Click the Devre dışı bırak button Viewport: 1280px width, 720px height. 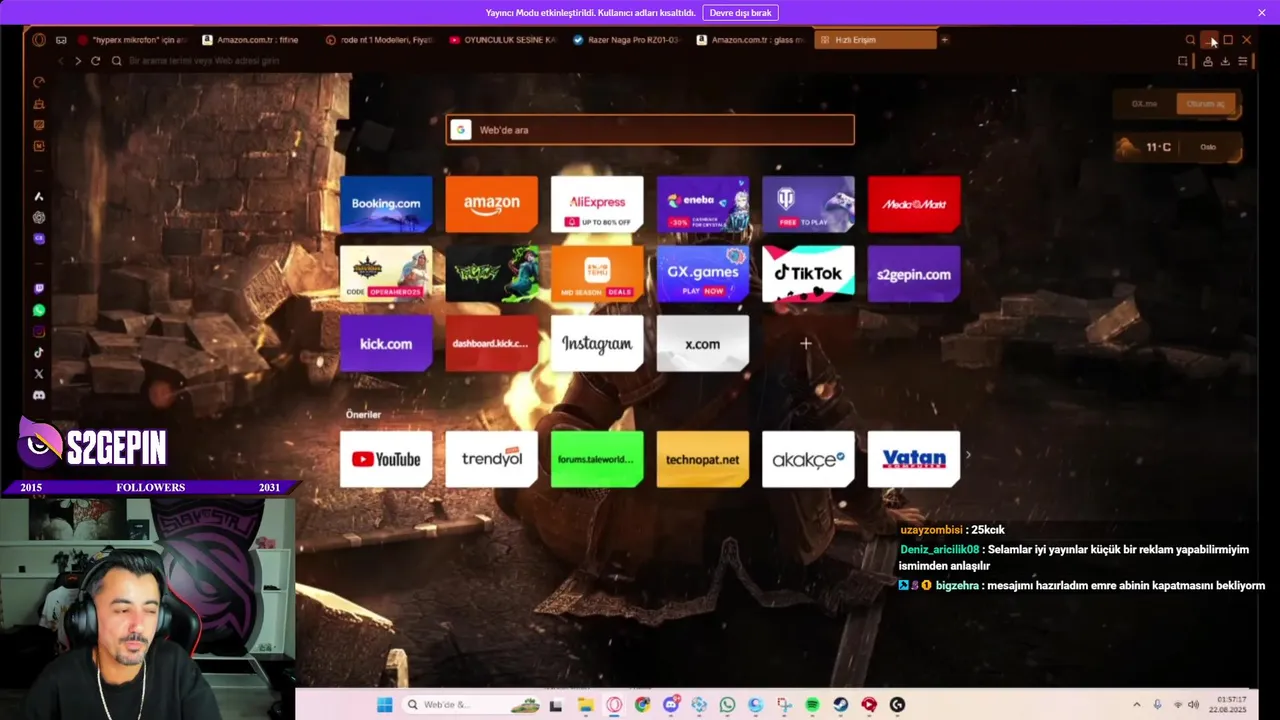pyautogui.click(x=740, y=13)
